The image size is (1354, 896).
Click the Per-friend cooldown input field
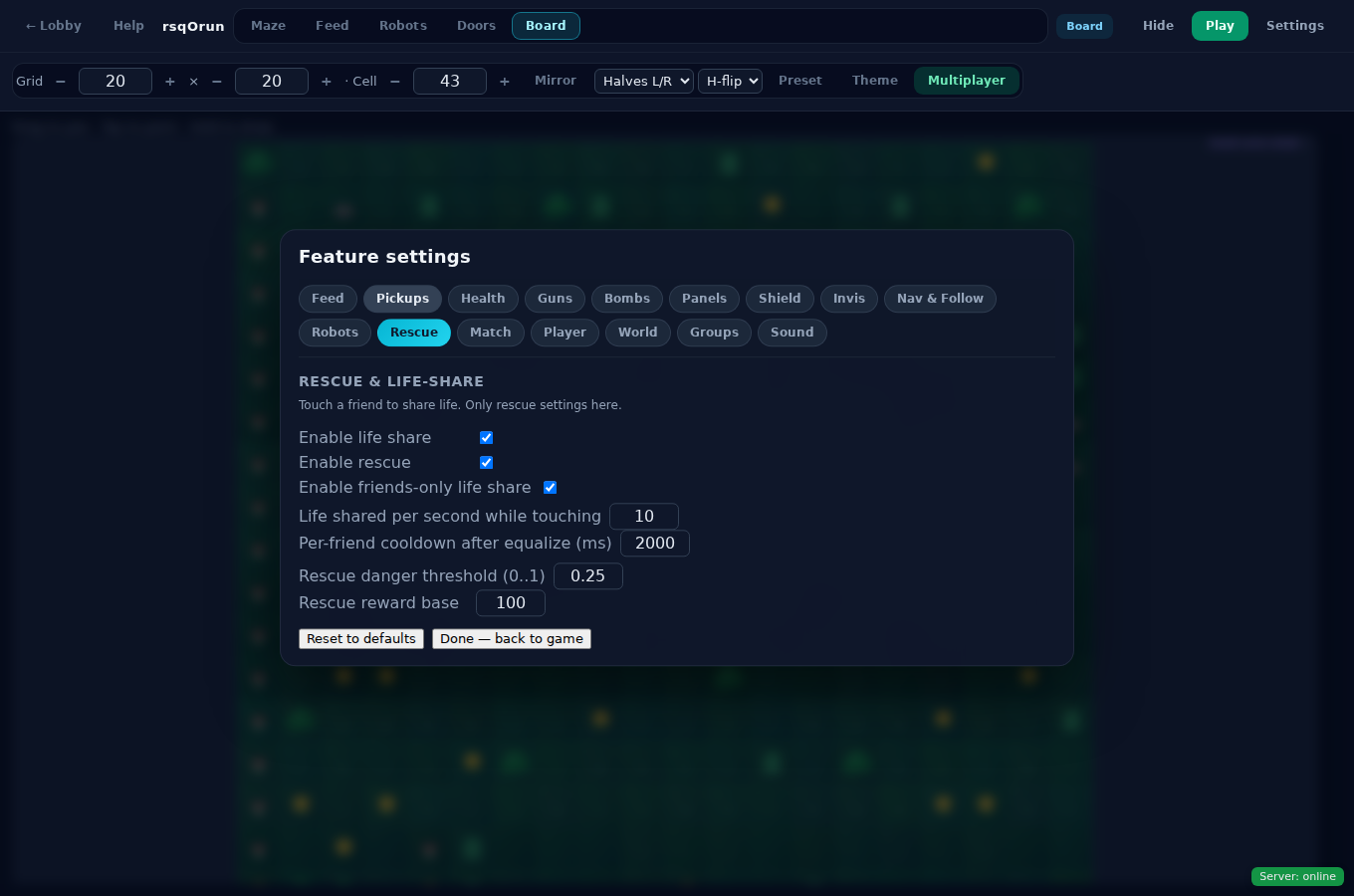(x=655, y=544)
